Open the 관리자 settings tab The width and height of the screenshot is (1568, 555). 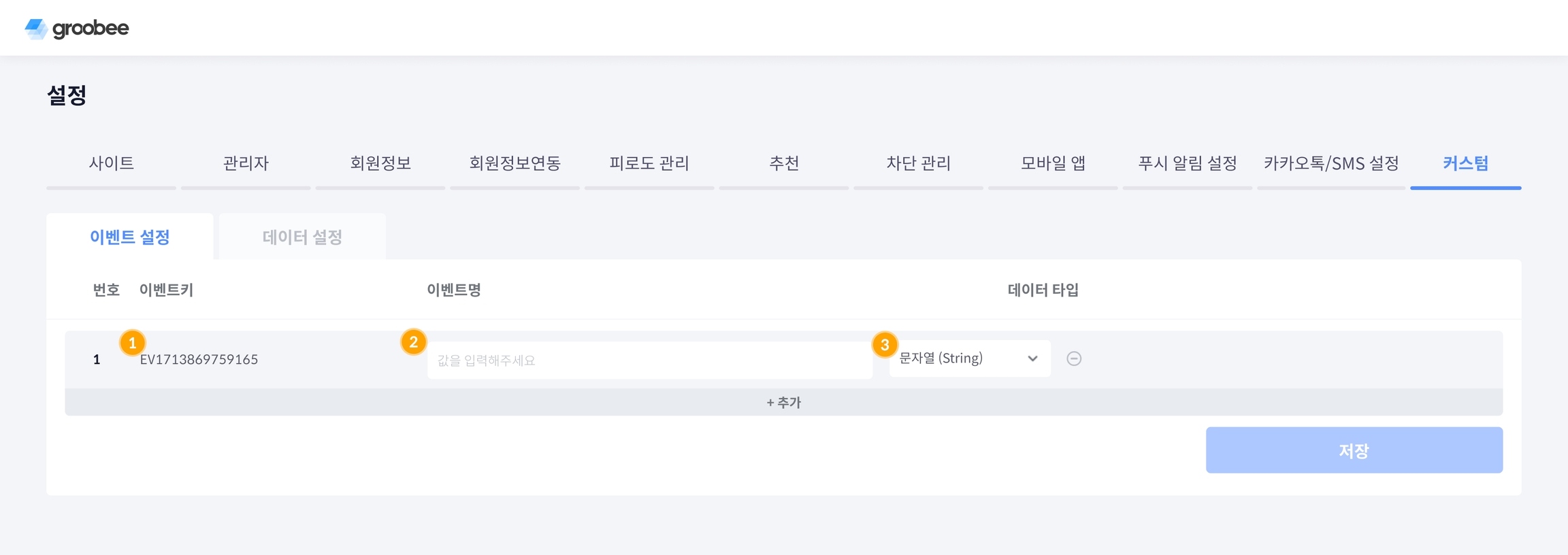tap(246, 163)
